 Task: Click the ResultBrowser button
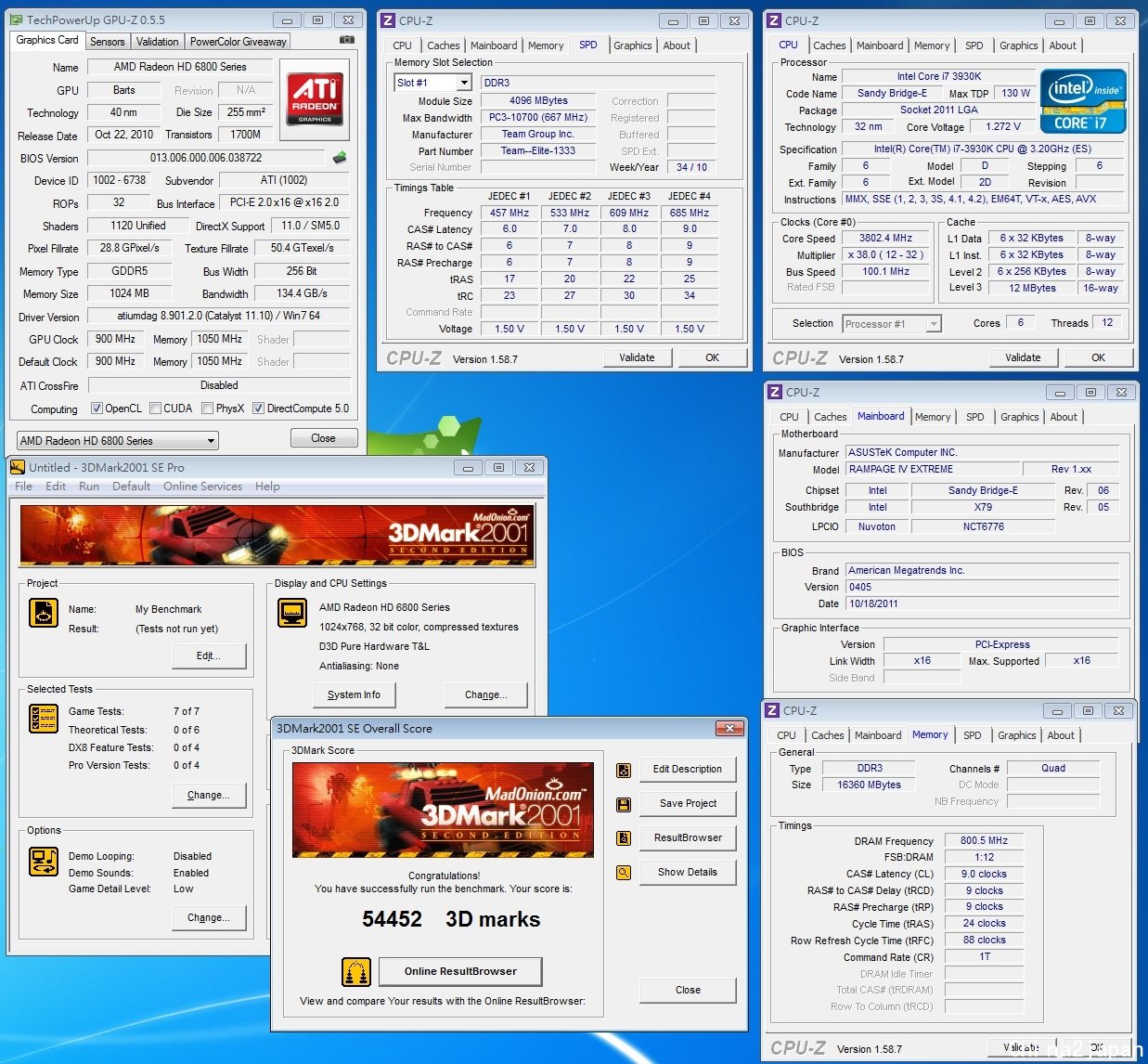pos(688,837)
